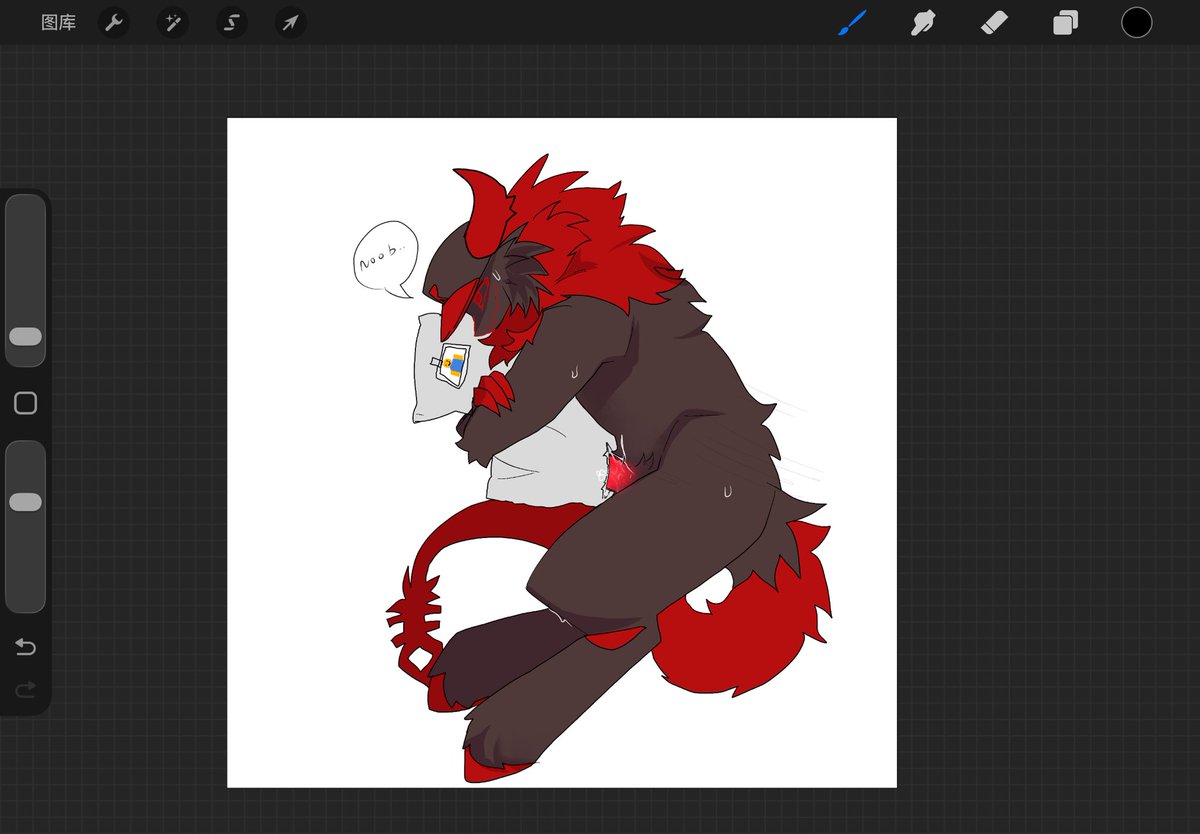The width and height of the screenshot is (1200, 834).
Task: Select the Smudge tool
Action: click(923, 22)
